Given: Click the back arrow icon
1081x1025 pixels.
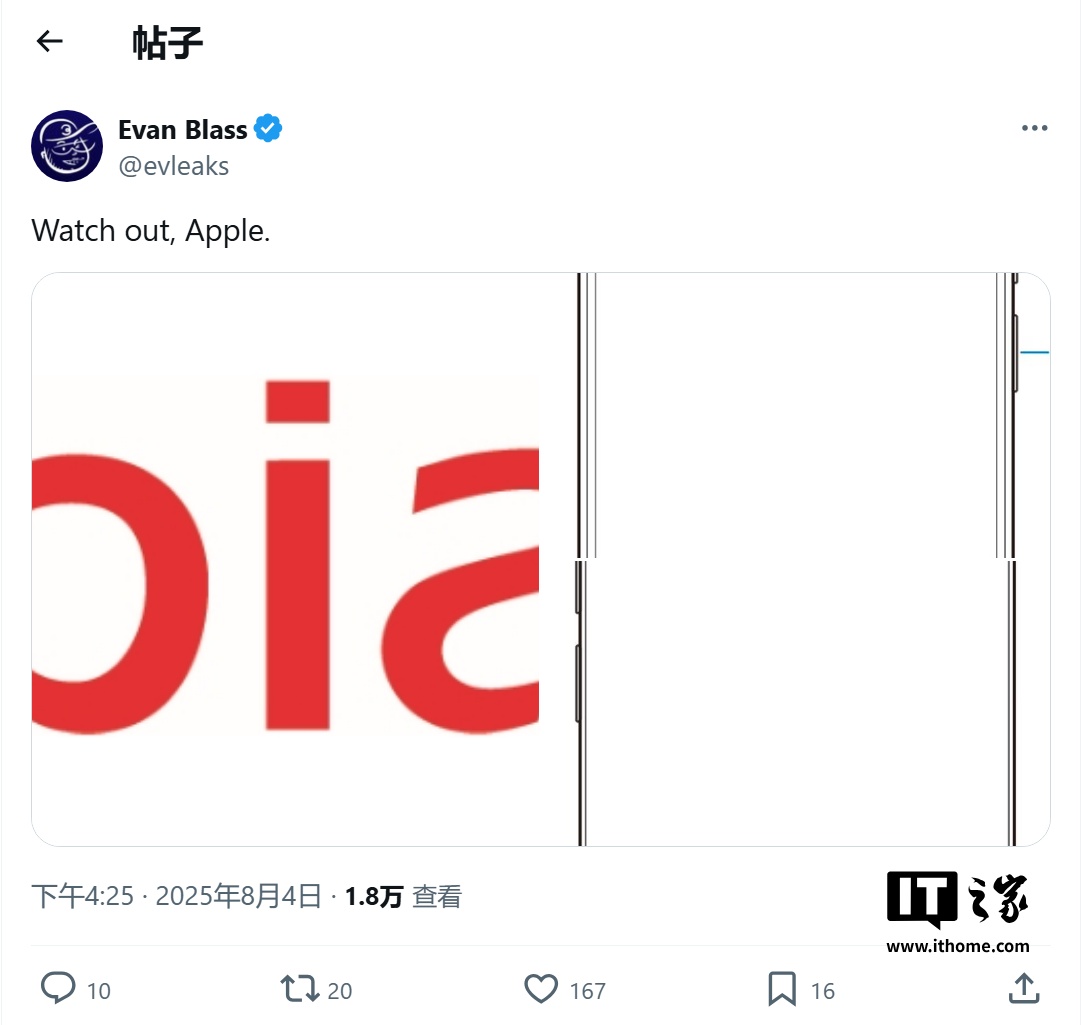Looking at the screenshot, I should 49,41.
